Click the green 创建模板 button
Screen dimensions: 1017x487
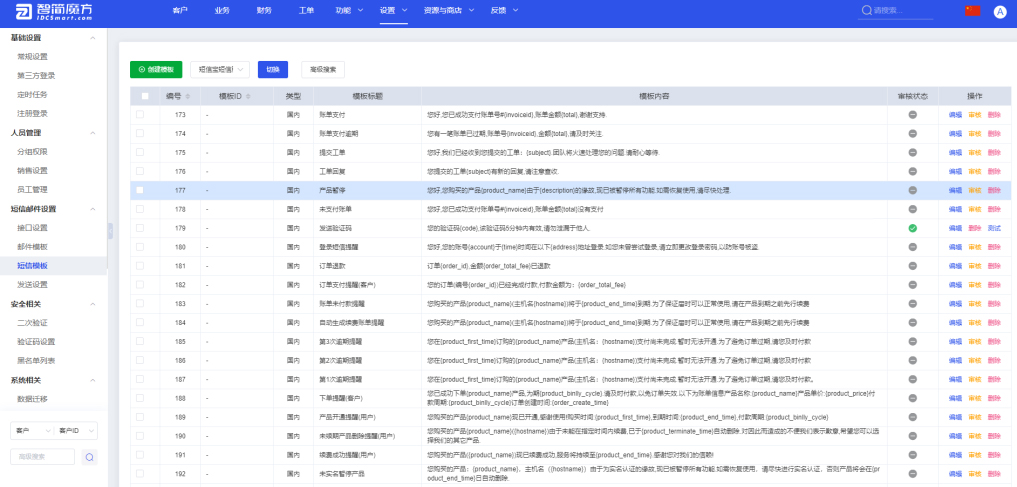156,69
